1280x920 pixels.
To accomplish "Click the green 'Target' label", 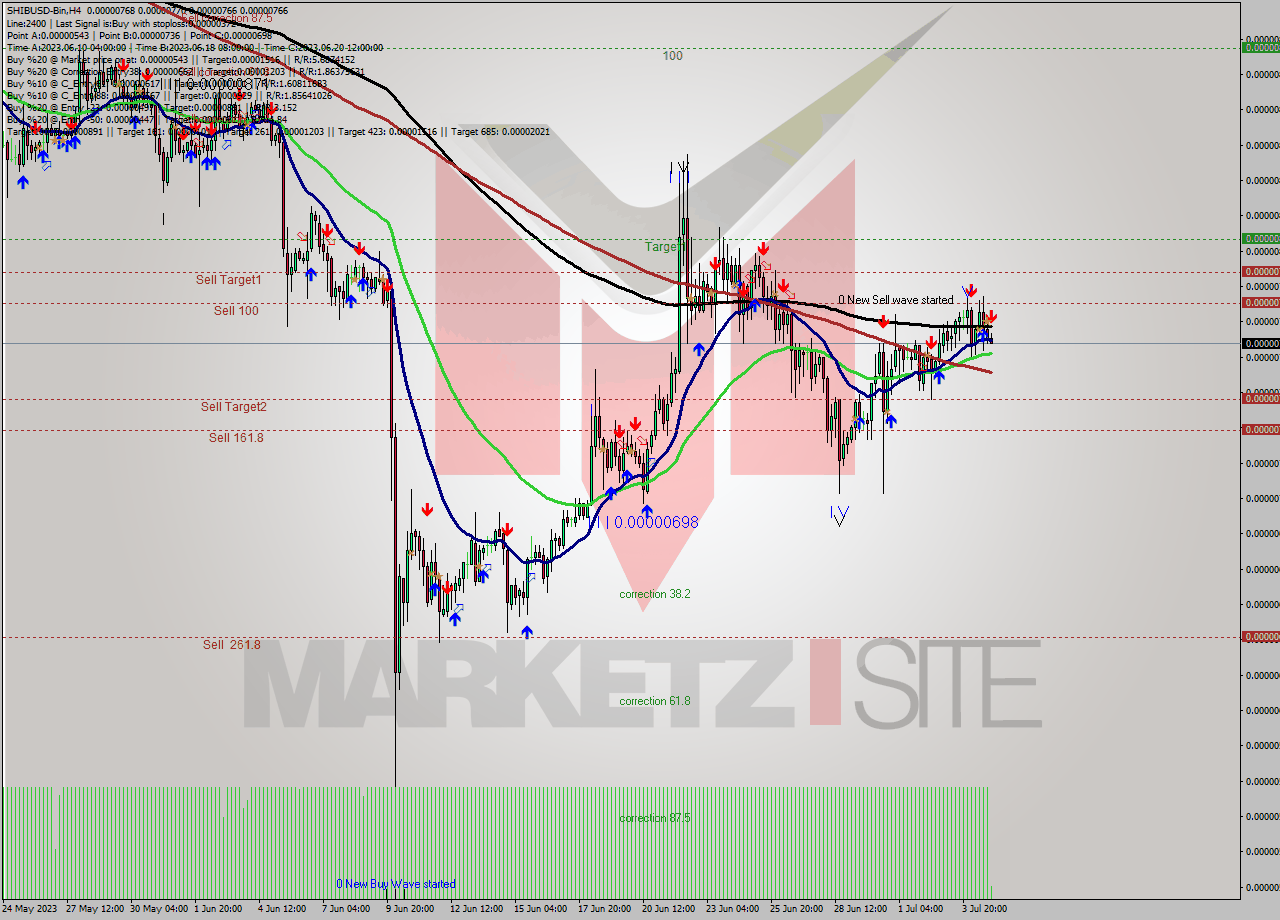I will (x=665, y=246).
